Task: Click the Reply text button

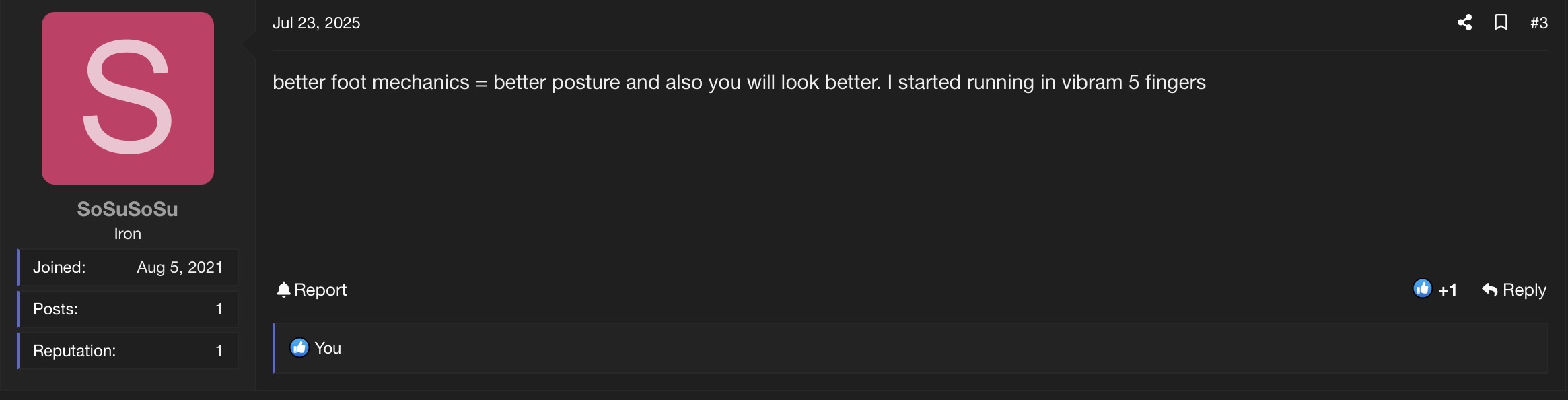Action: click(x=1524, y=290)
